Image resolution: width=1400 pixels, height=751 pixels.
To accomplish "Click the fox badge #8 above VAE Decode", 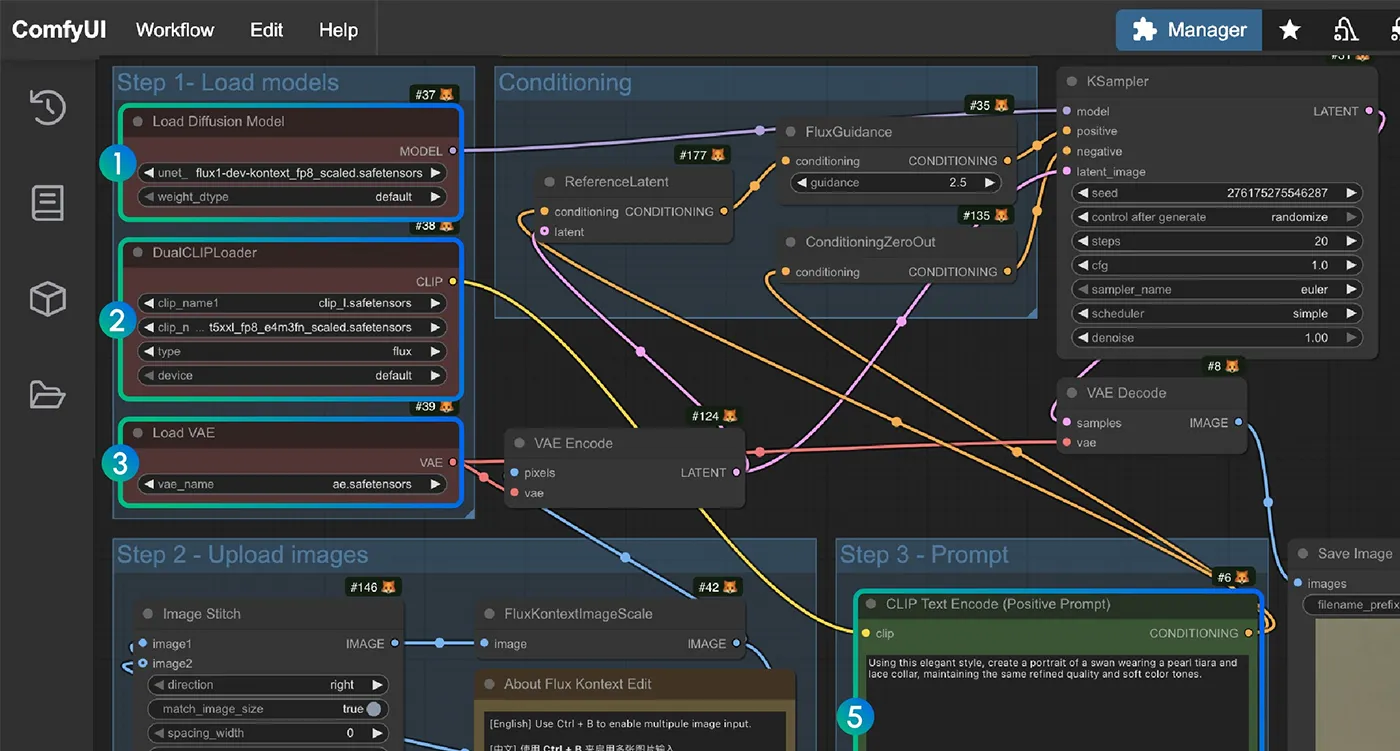I will click(1223, 366).
